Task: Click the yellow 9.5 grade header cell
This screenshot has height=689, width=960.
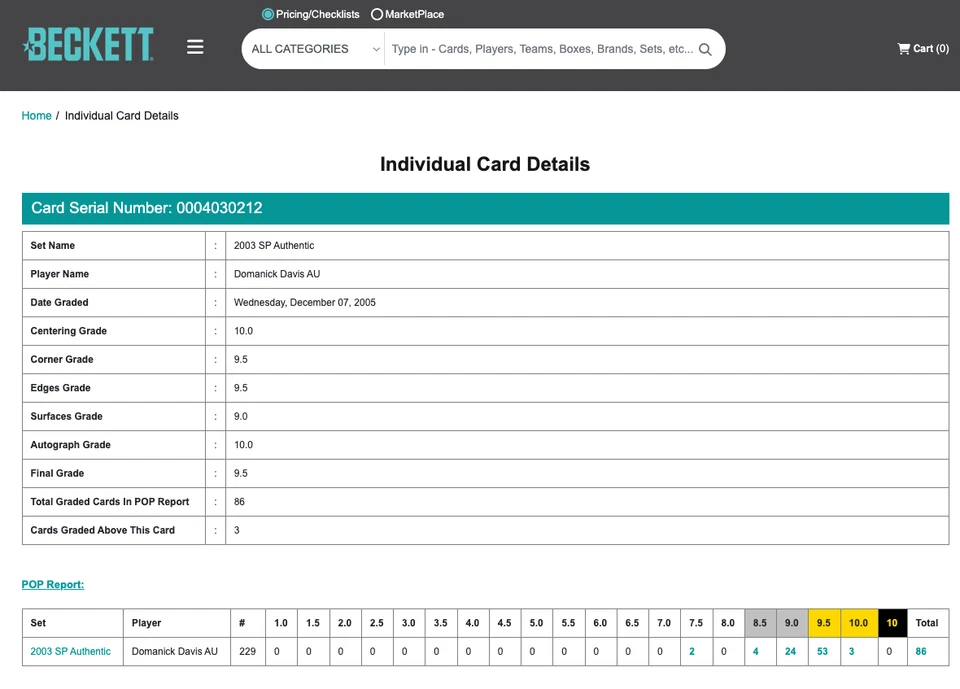Action: [824, 623]
